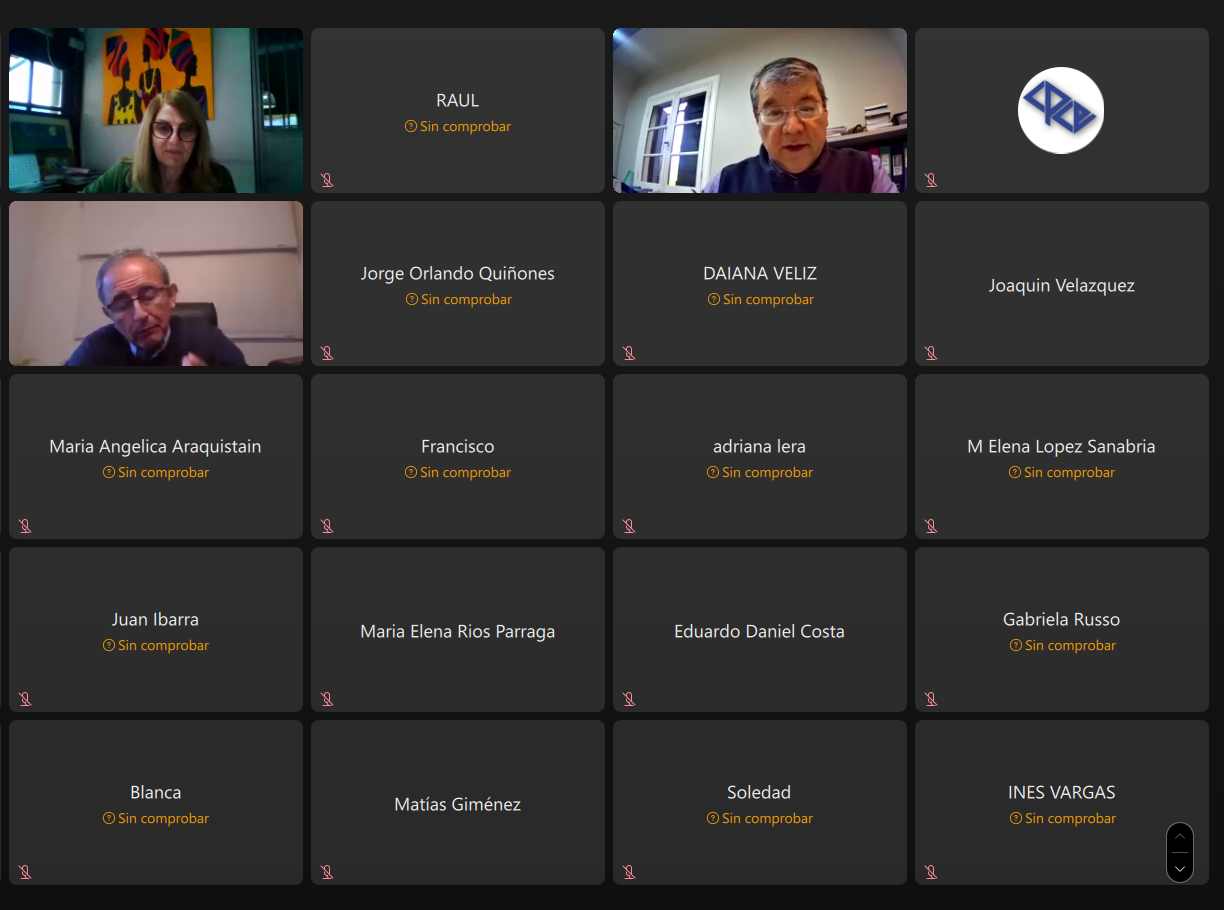Click M Elena Lopez Sanabria's muted mic icon

(931, 526)
